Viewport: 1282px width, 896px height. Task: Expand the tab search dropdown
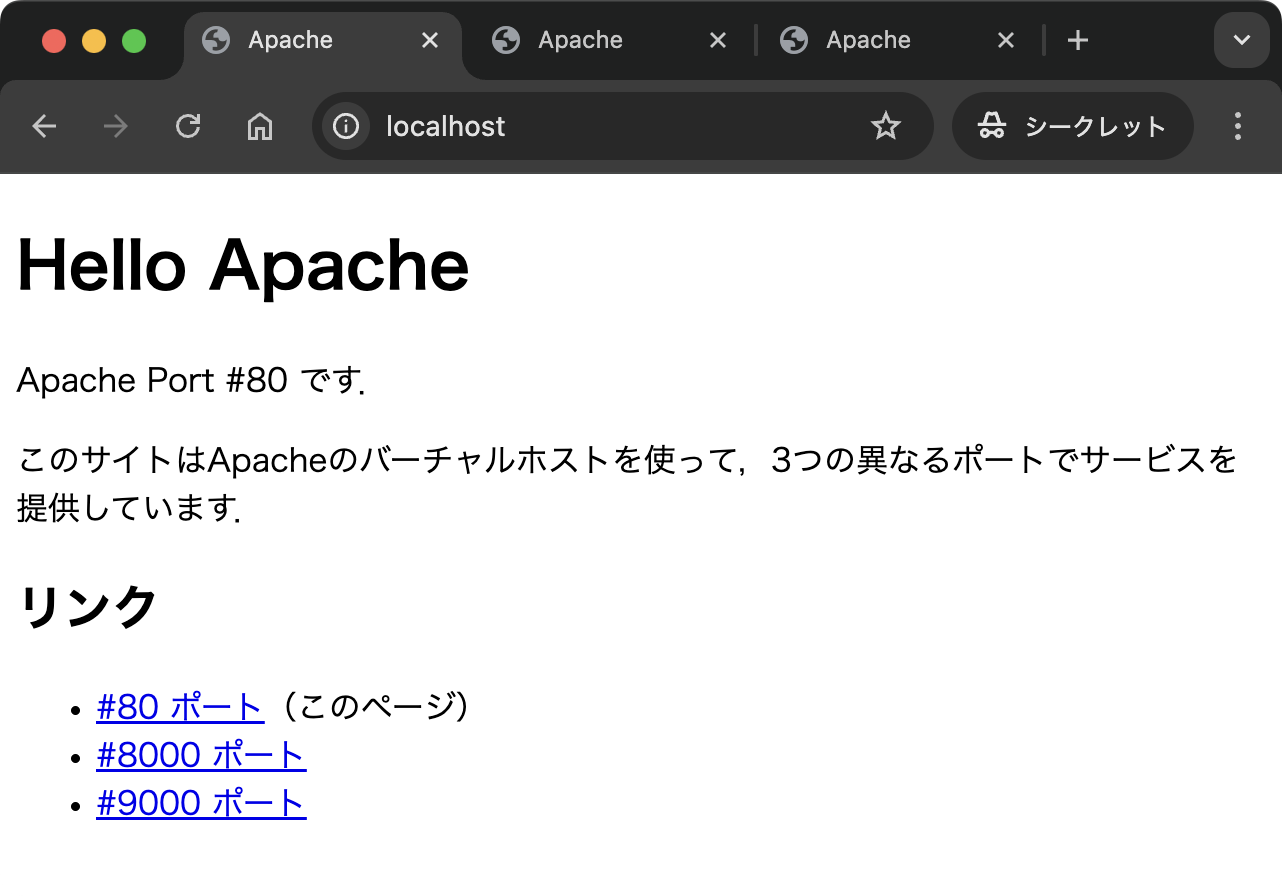click(x=1241, y=40)
